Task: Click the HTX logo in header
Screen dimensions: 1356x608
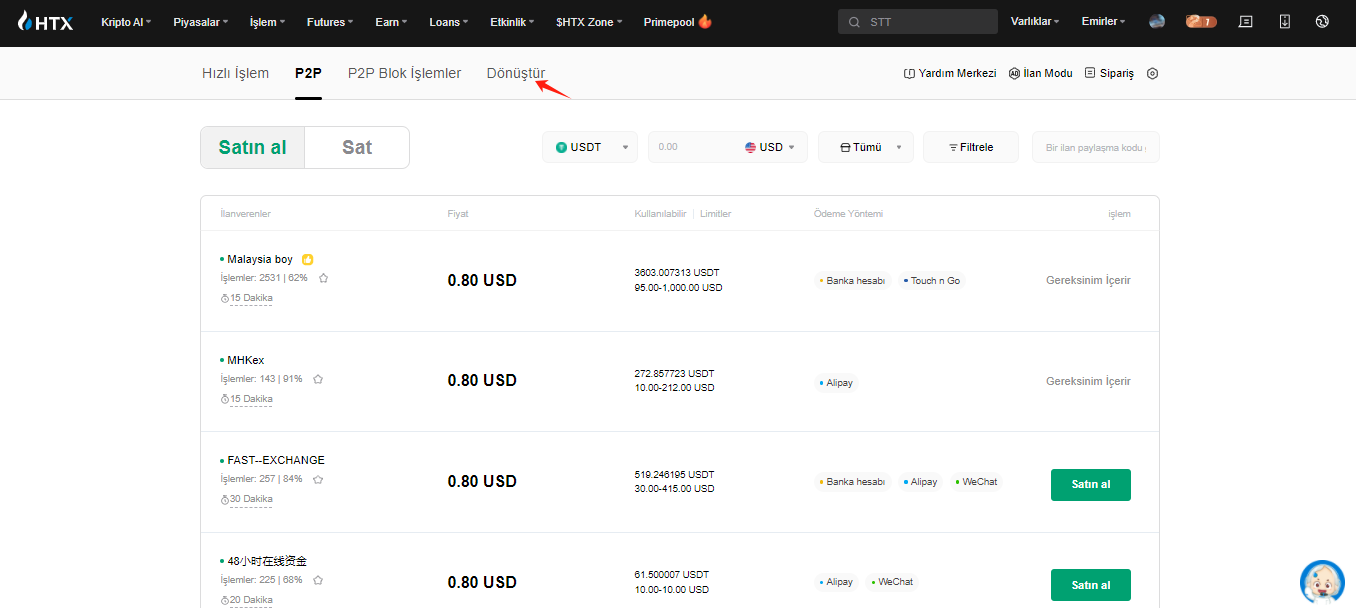Action: coord(45,21)
